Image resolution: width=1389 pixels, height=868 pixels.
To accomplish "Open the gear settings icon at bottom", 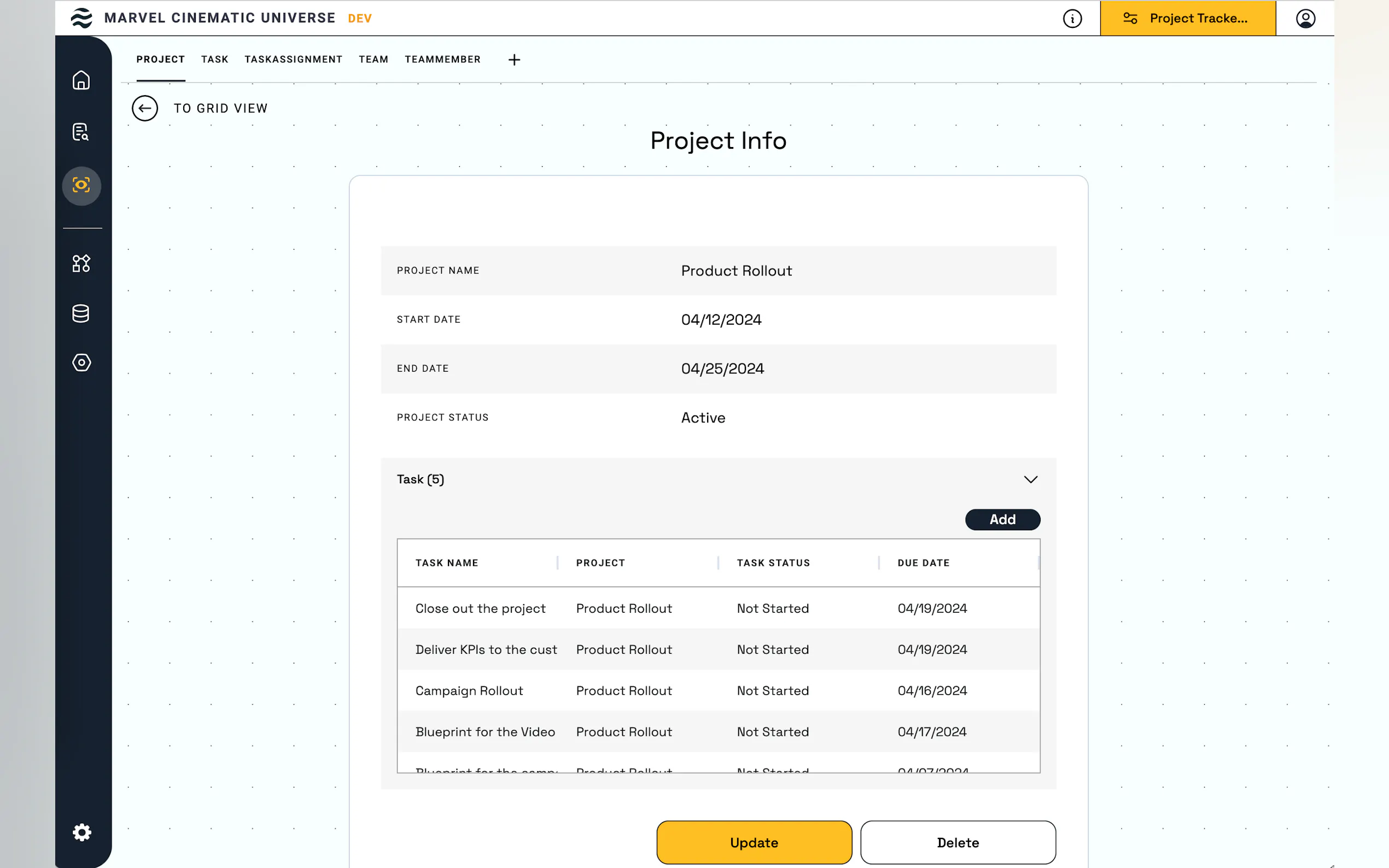I will coord(81,832).
